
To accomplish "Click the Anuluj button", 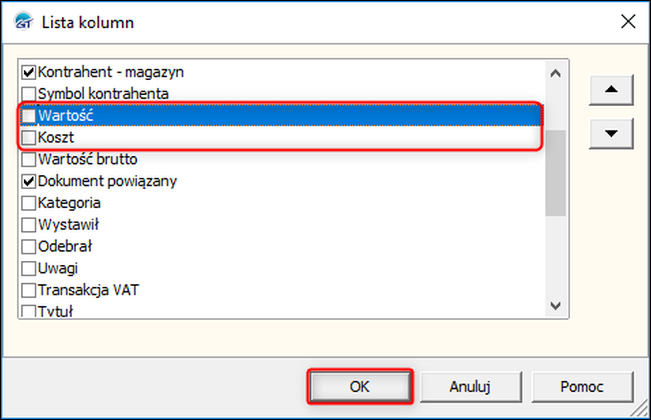I will [x=470, y=387].
